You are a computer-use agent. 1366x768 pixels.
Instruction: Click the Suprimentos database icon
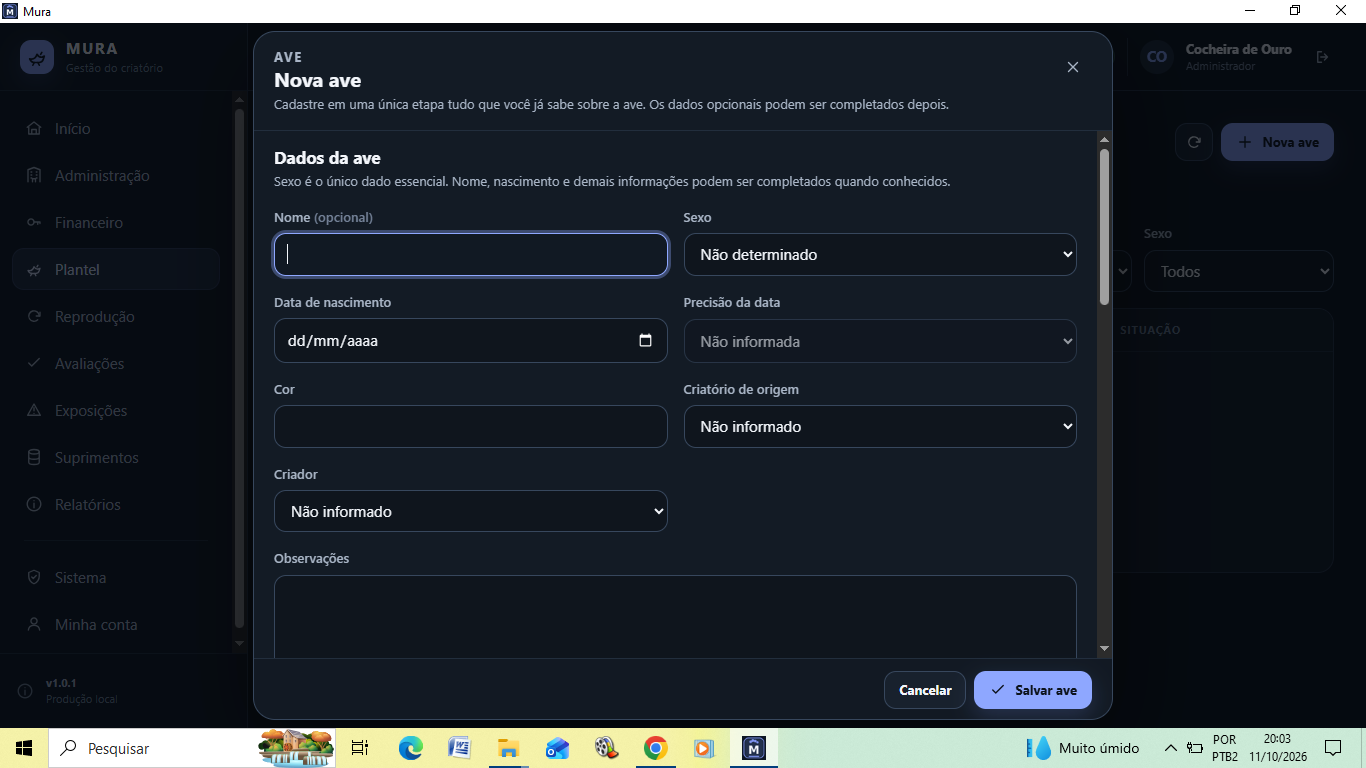(34, 458)
